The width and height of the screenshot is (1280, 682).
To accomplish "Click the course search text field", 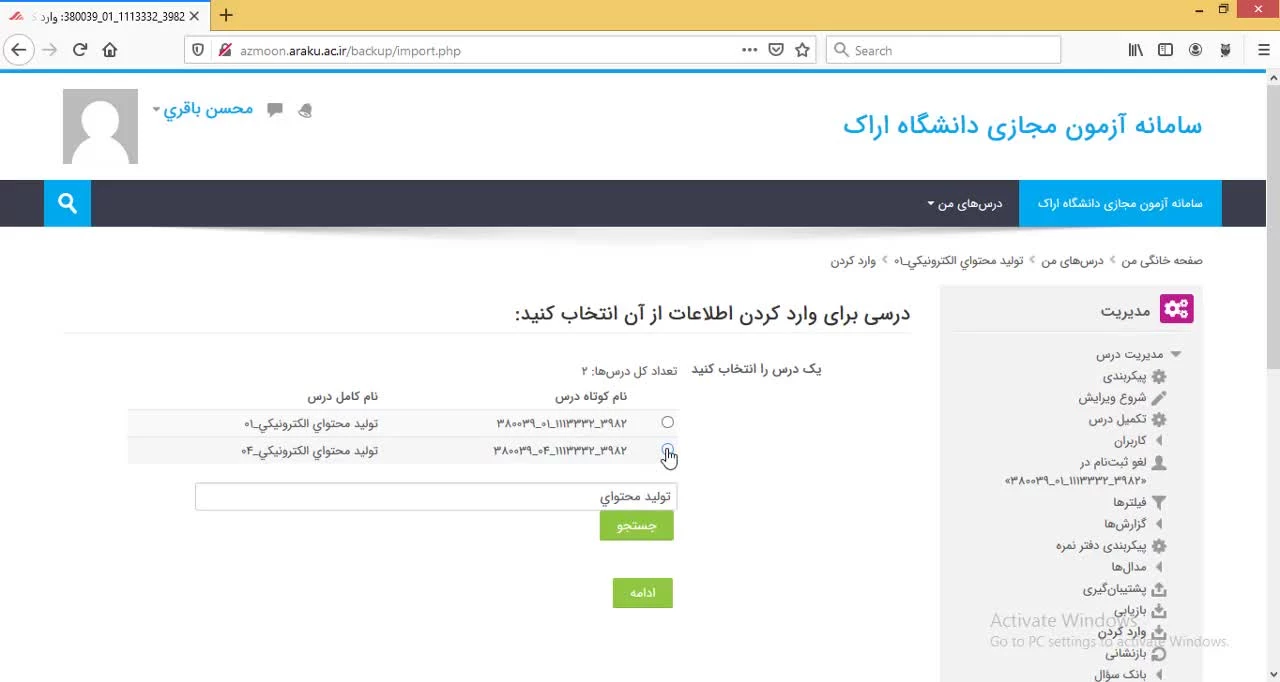I will 436,497.
